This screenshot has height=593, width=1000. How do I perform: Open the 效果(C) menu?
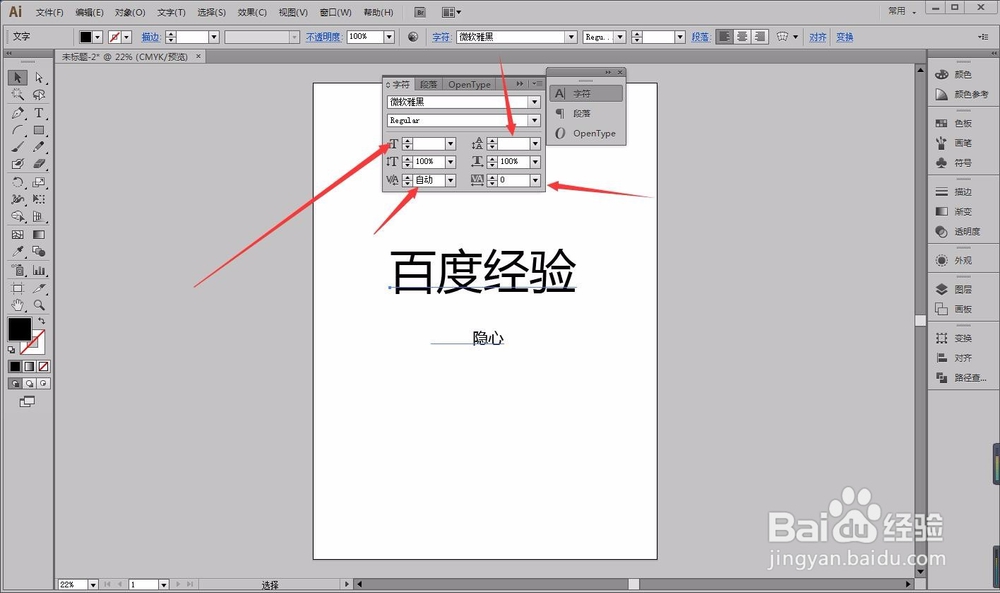tap(252, 12)
